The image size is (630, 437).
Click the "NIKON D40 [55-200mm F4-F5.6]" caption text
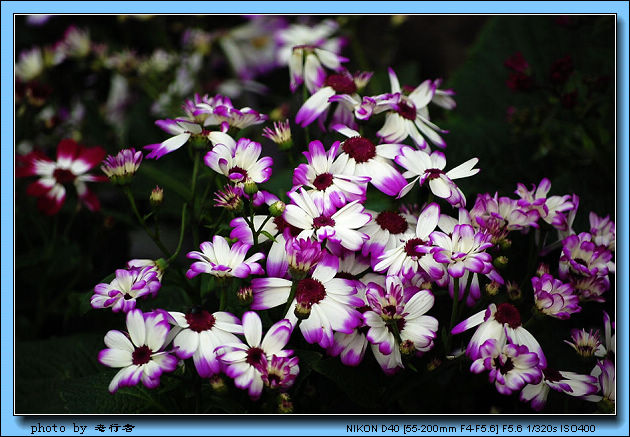pos(422,429)
